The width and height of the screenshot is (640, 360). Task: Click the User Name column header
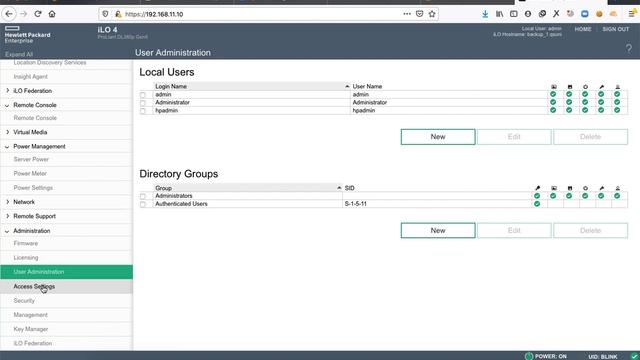[367, 87]
